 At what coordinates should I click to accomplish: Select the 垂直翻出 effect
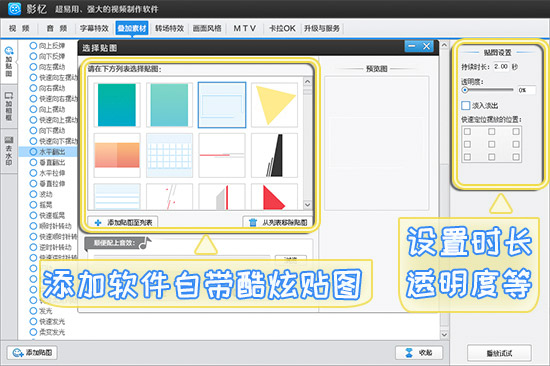[x=48, y=162]
